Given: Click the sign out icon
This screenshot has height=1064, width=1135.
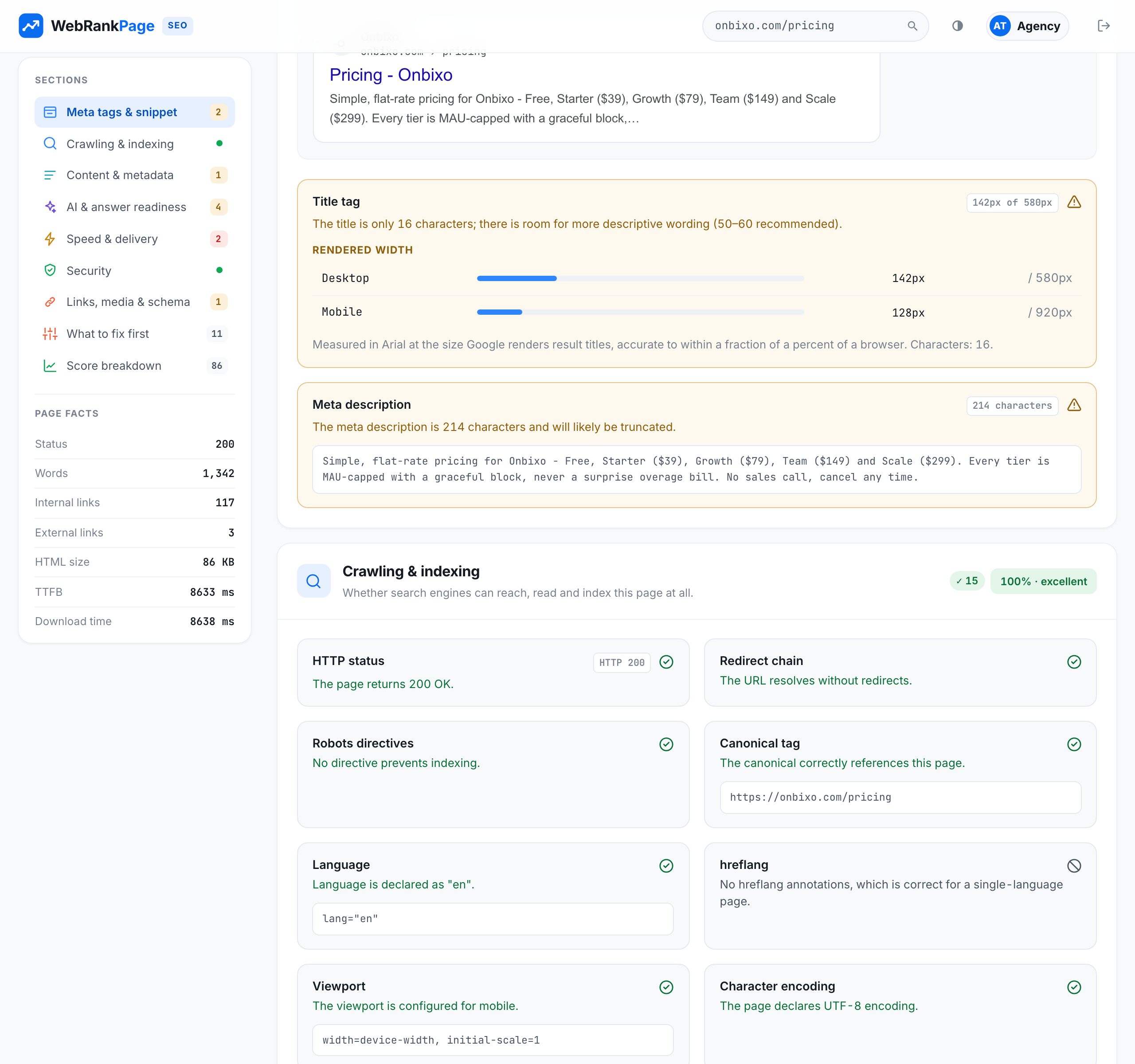Looking at the screenshot, I should [1104, 26].
